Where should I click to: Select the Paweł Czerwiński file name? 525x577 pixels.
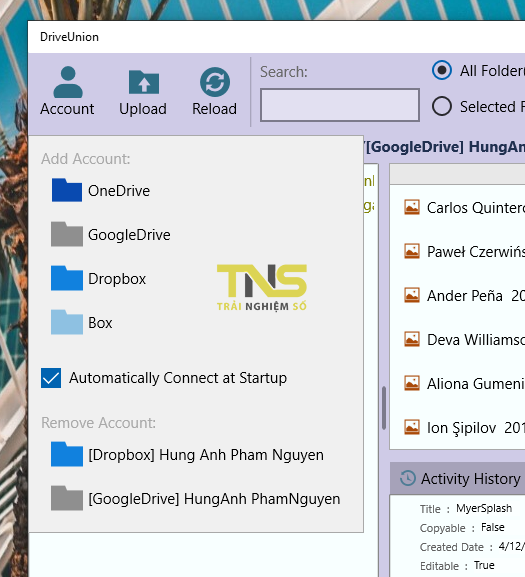pos(476,252)
